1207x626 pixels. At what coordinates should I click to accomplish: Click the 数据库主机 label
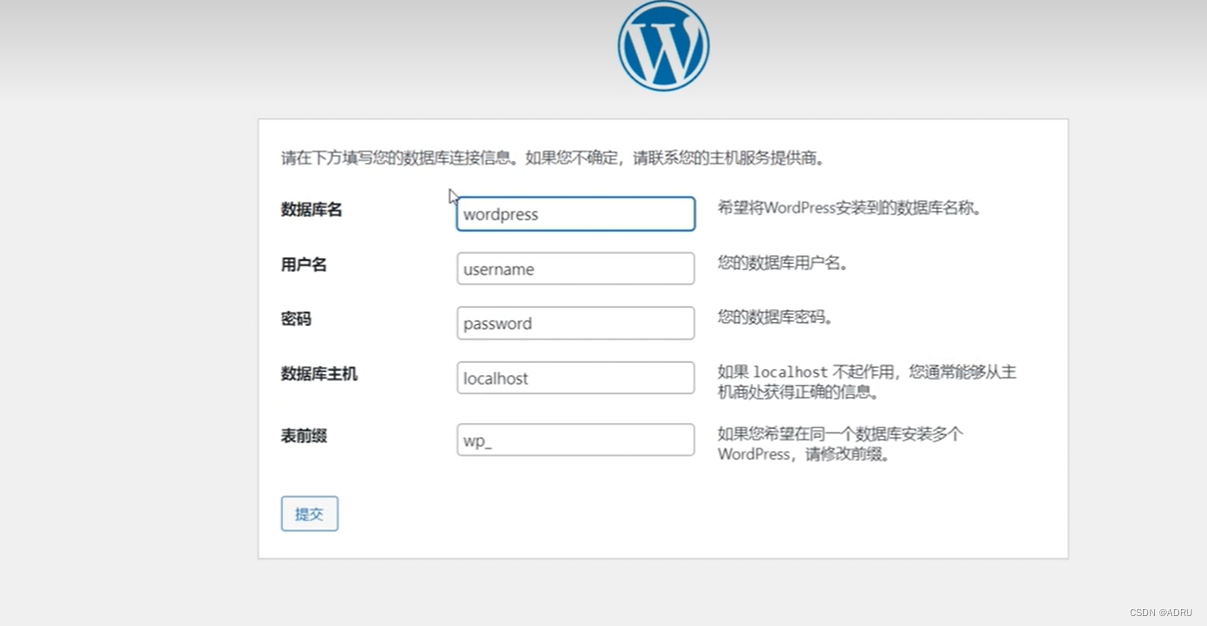point(319,374)
